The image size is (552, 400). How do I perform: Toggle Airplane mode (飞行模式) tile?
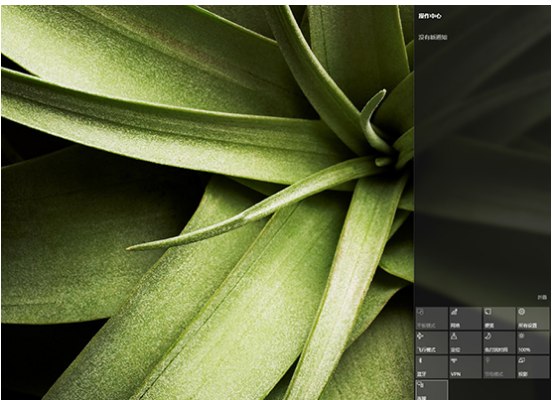[432, 343]
